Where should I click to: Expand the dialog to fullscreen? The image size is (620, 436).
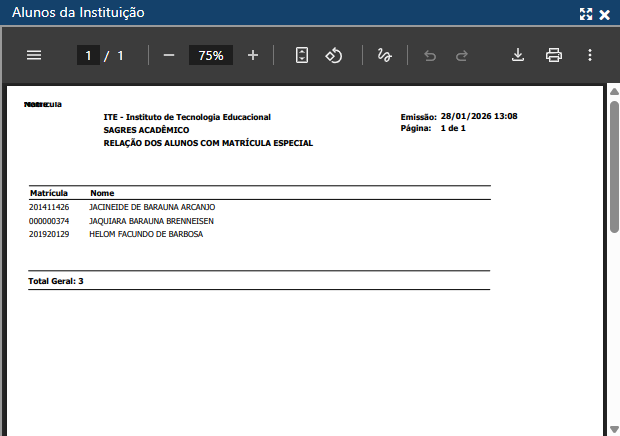586,14
